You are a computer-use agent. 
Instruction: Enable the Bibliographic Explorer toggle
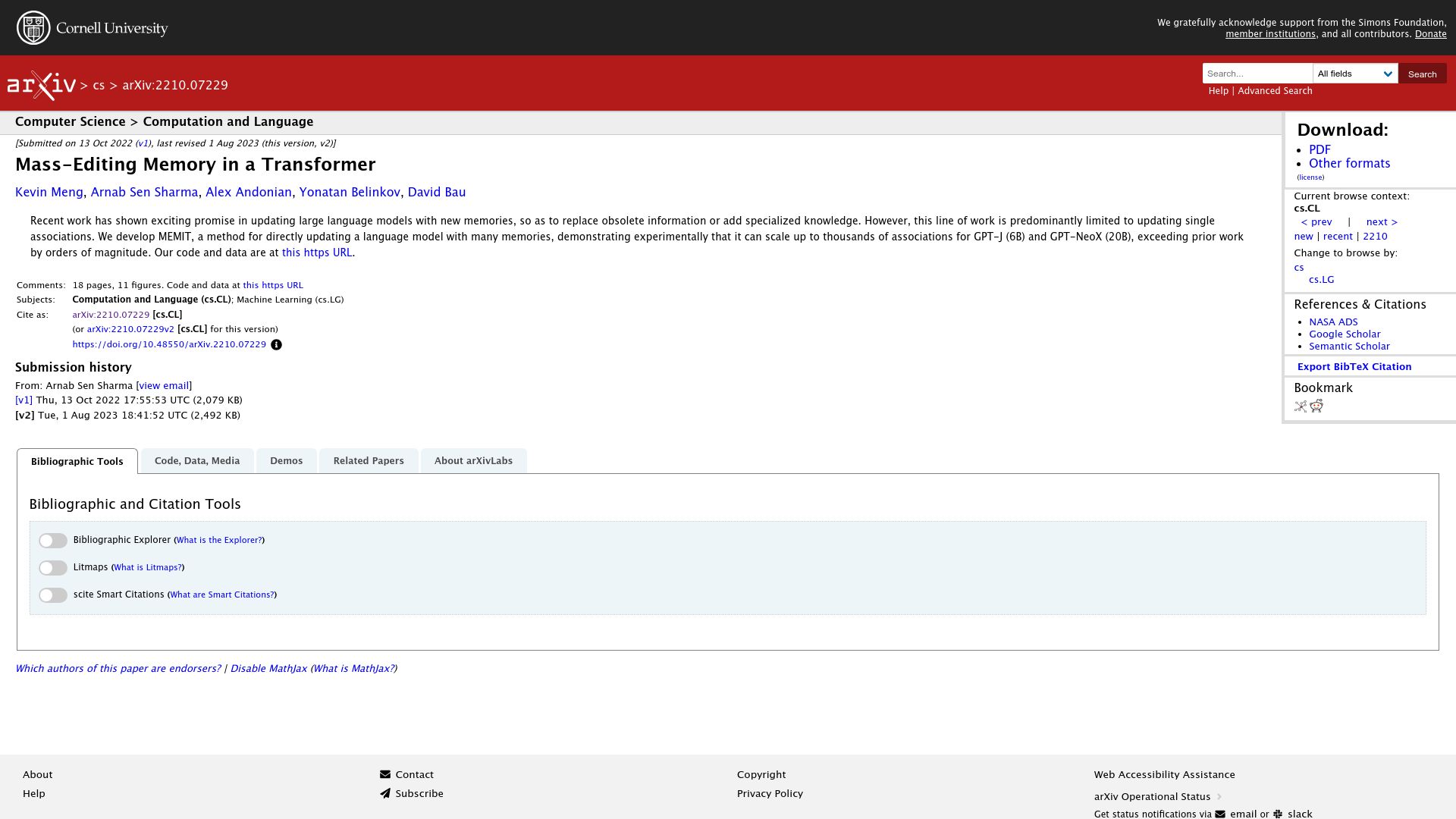click(x=53, y=541)
